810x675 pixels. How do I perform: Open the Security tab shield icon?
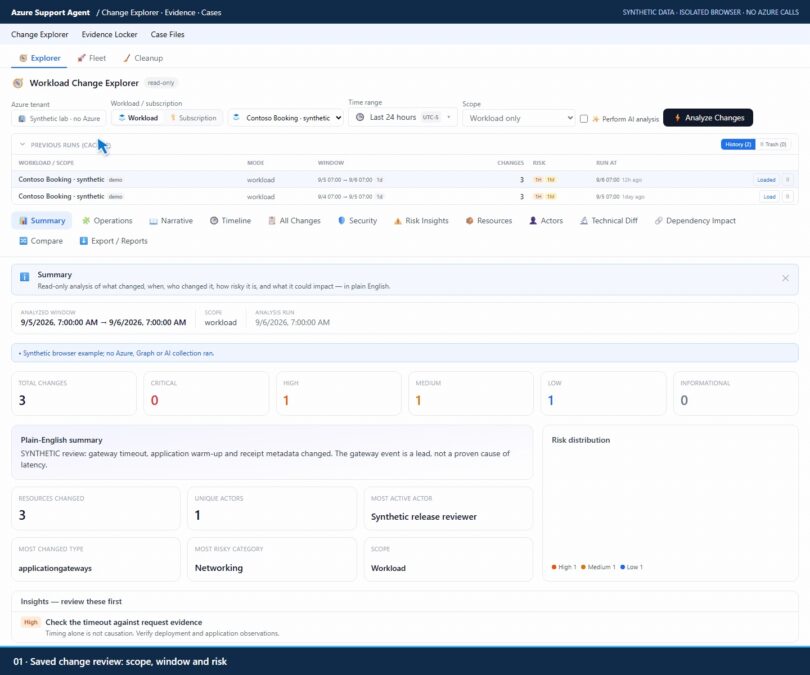(x=341, y=221)
